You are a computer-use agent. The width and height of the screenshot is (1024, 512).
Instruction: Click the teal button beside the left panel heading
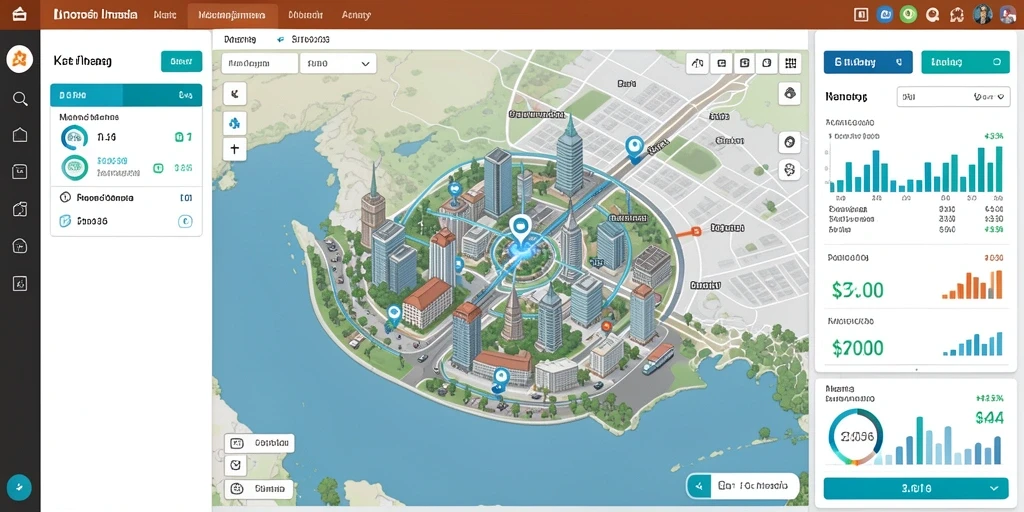[181, 61]
